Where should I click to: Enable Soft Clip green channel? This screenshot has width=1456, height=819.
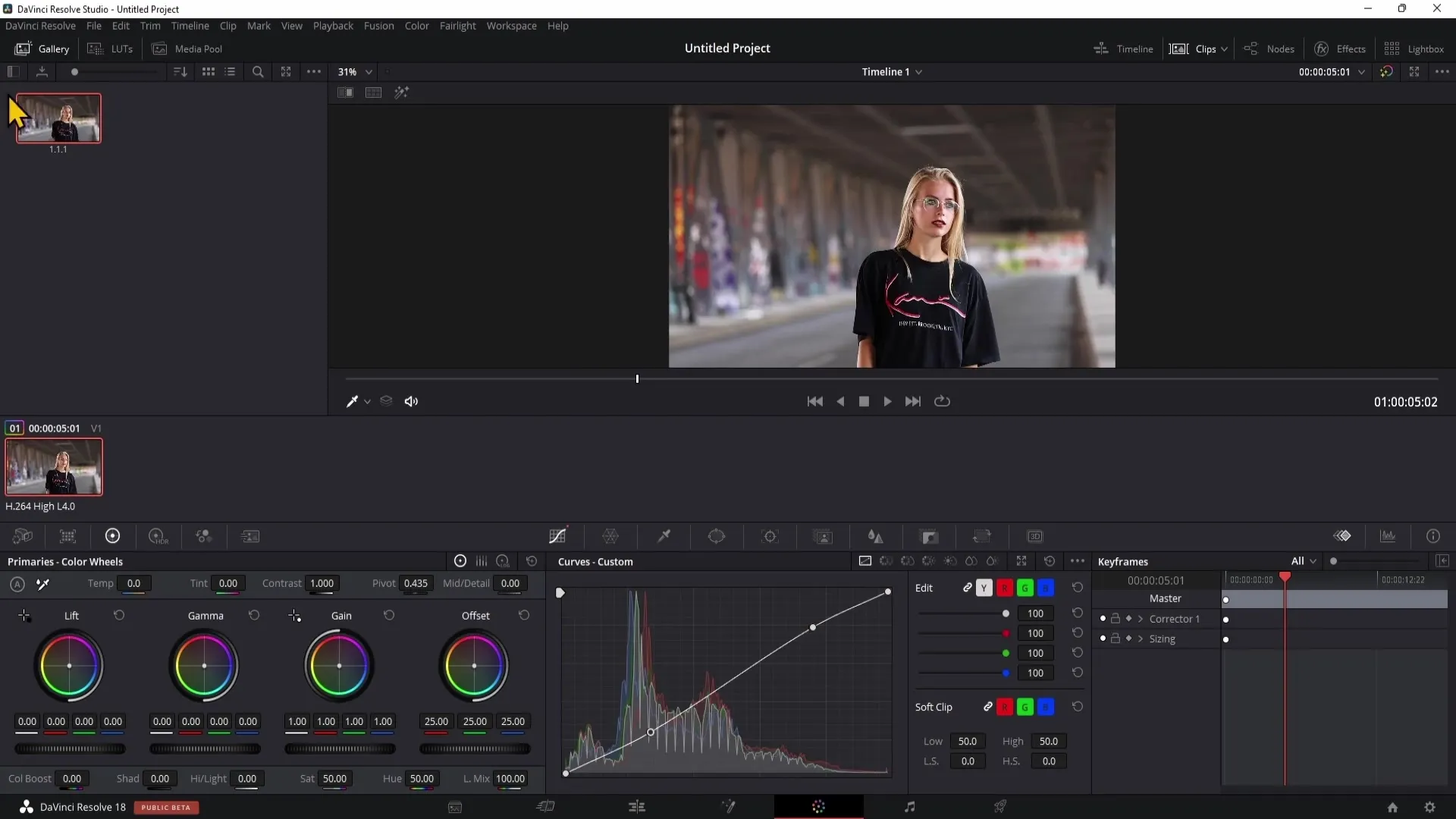coord(1025,706)
